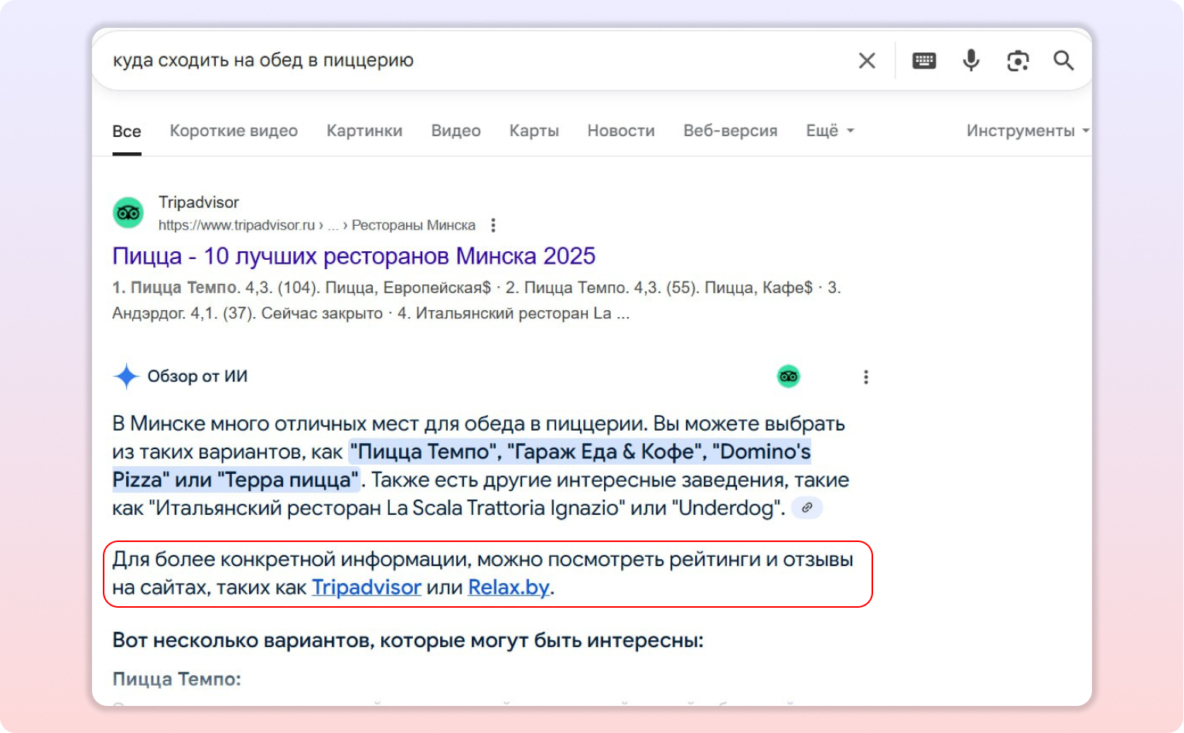Follow the Relax.by link in overview
Viewport: 1184px width, 733px height.
tap(508, 588)
